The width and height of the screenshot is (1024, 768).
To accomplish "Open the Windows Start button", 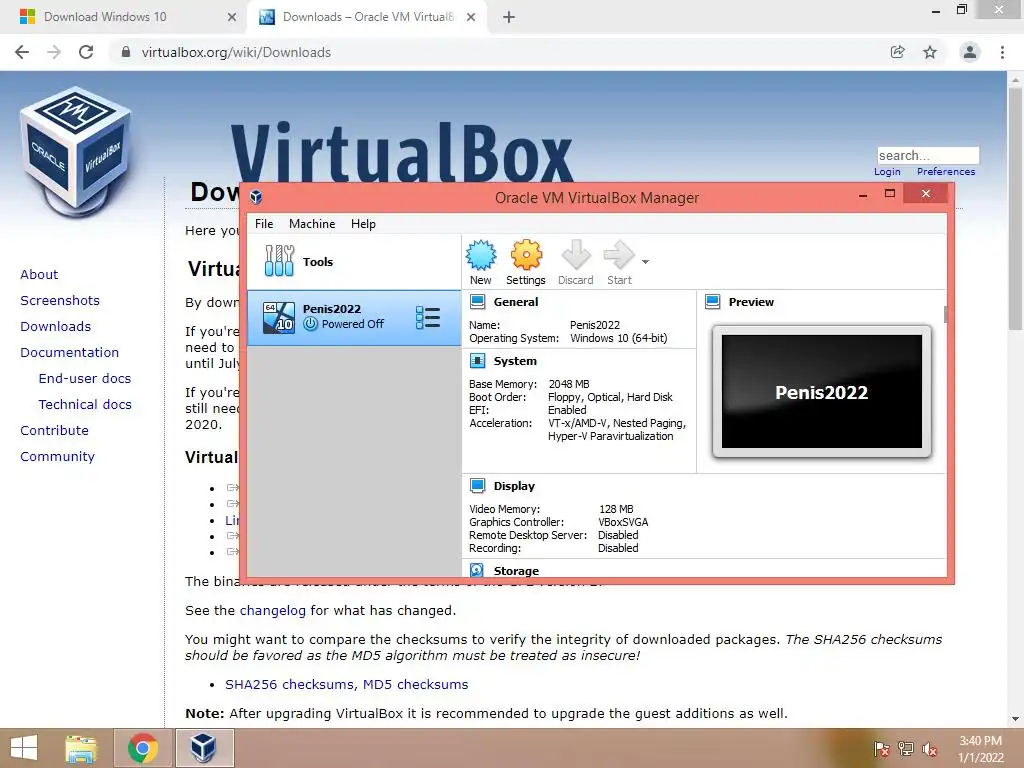I will (24, 748).
